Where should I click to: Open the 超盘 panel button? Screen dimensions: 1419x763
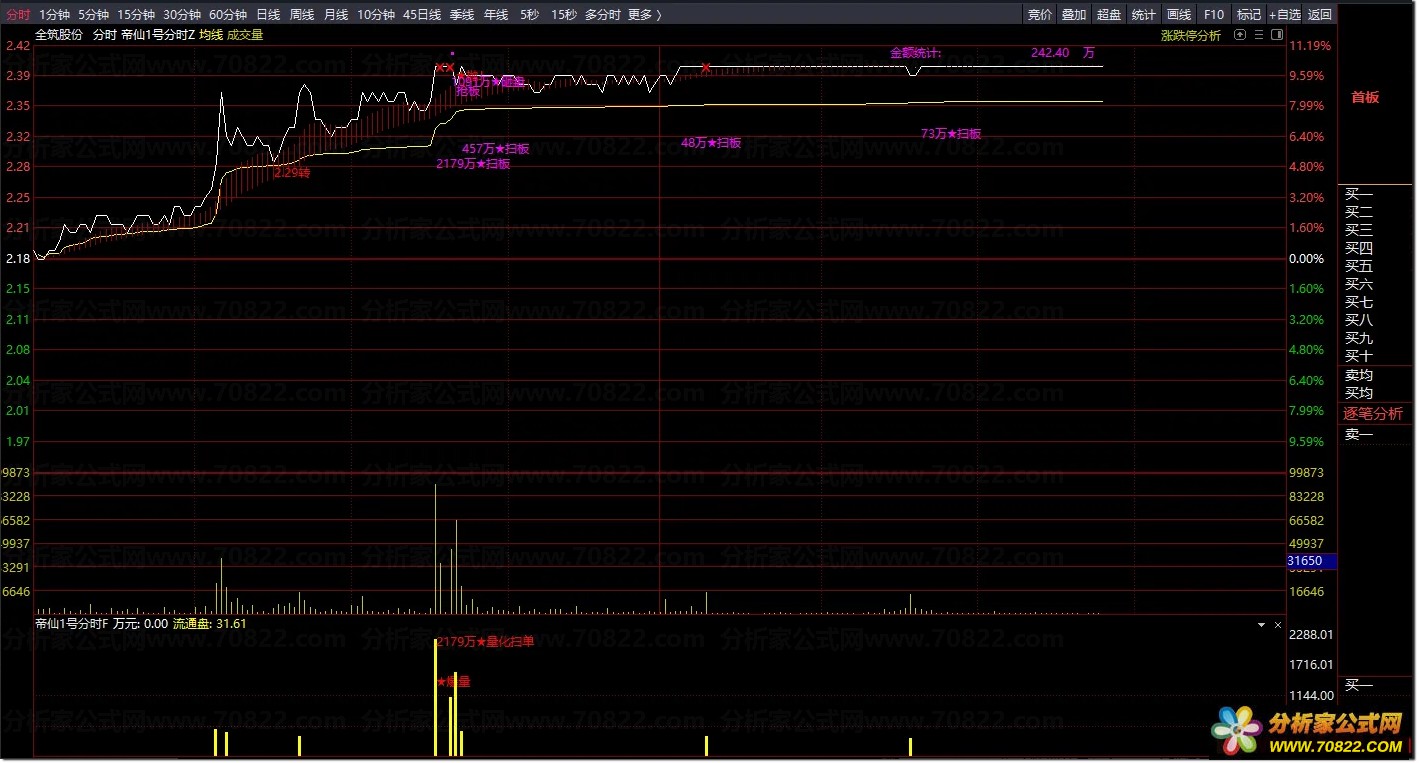(1109, 14)
